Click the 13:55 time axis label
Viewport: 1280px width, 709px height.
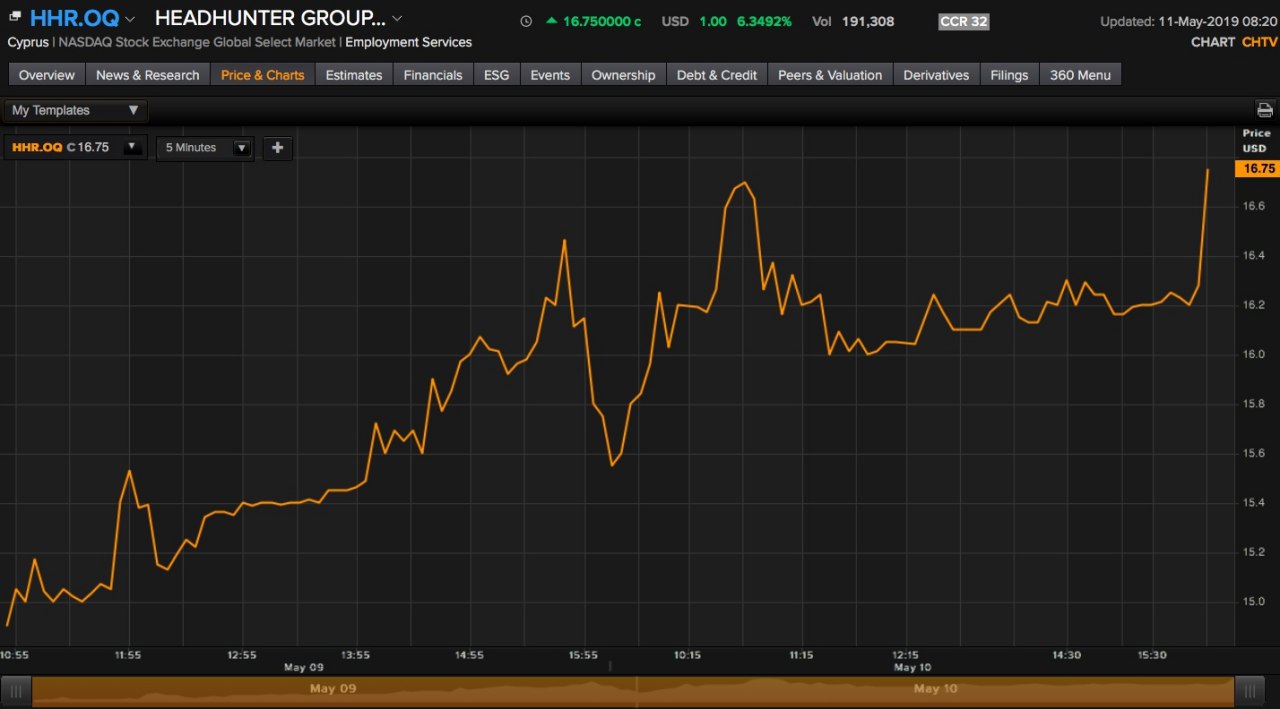(x=355, y=655)
